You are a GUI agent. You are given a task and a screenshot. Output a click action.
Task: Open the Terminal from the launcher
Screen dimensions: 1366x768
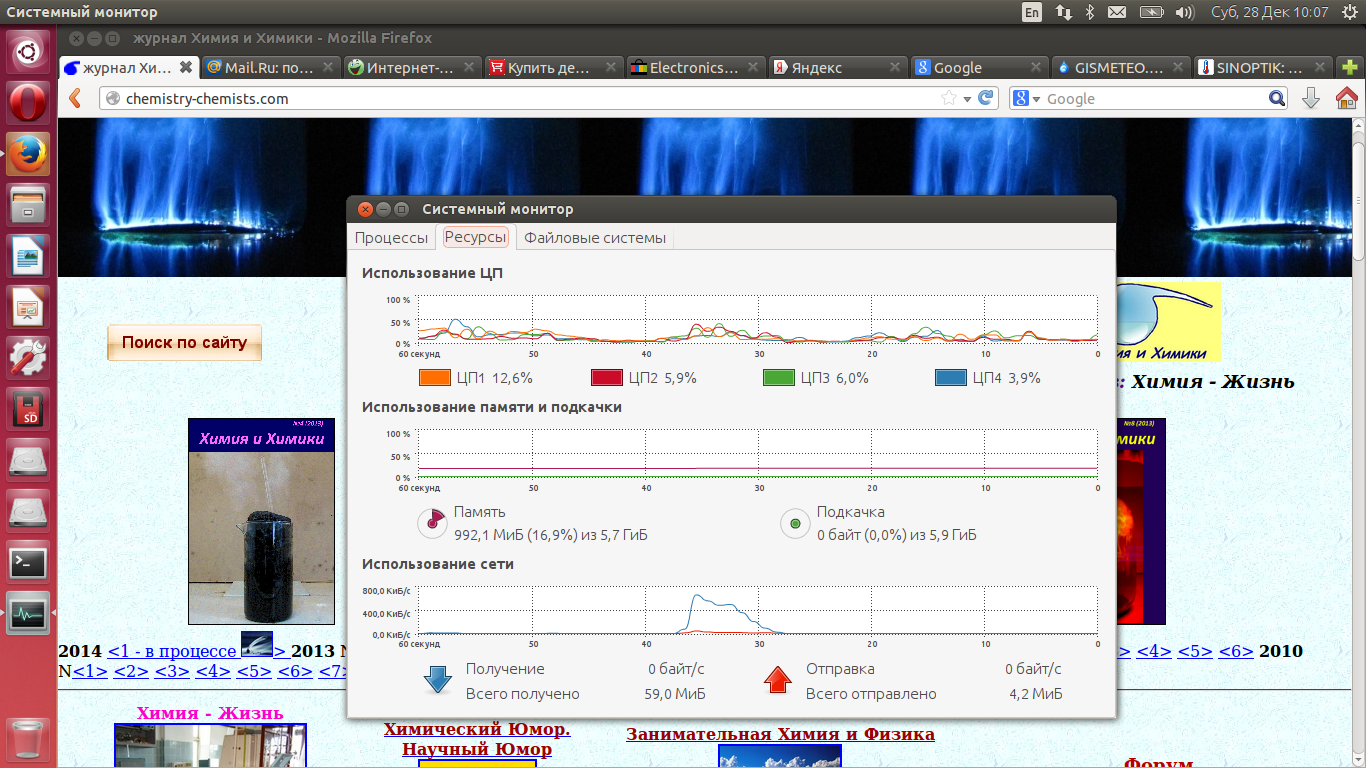point(29,562)
